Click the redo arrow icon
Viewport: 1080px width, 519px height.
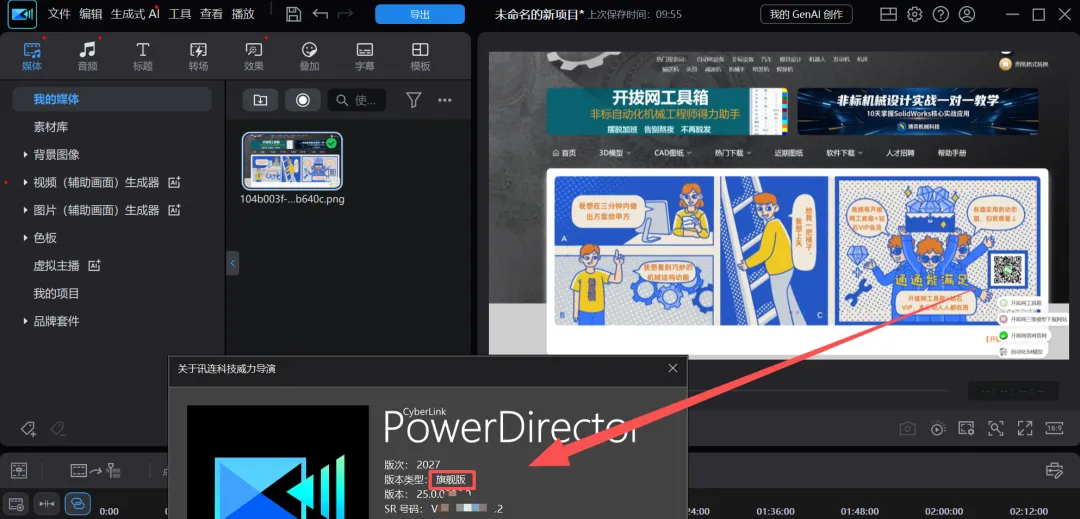click(x=346, y=14)
